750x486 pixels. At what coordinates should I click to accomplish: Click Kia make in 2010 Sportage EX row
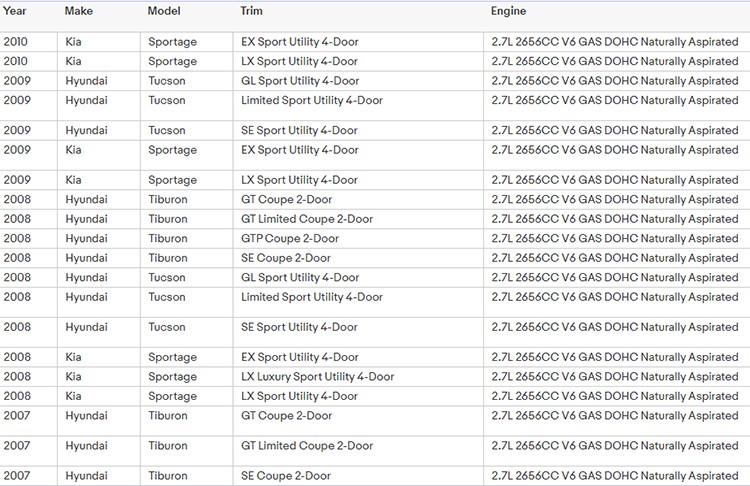73,42
